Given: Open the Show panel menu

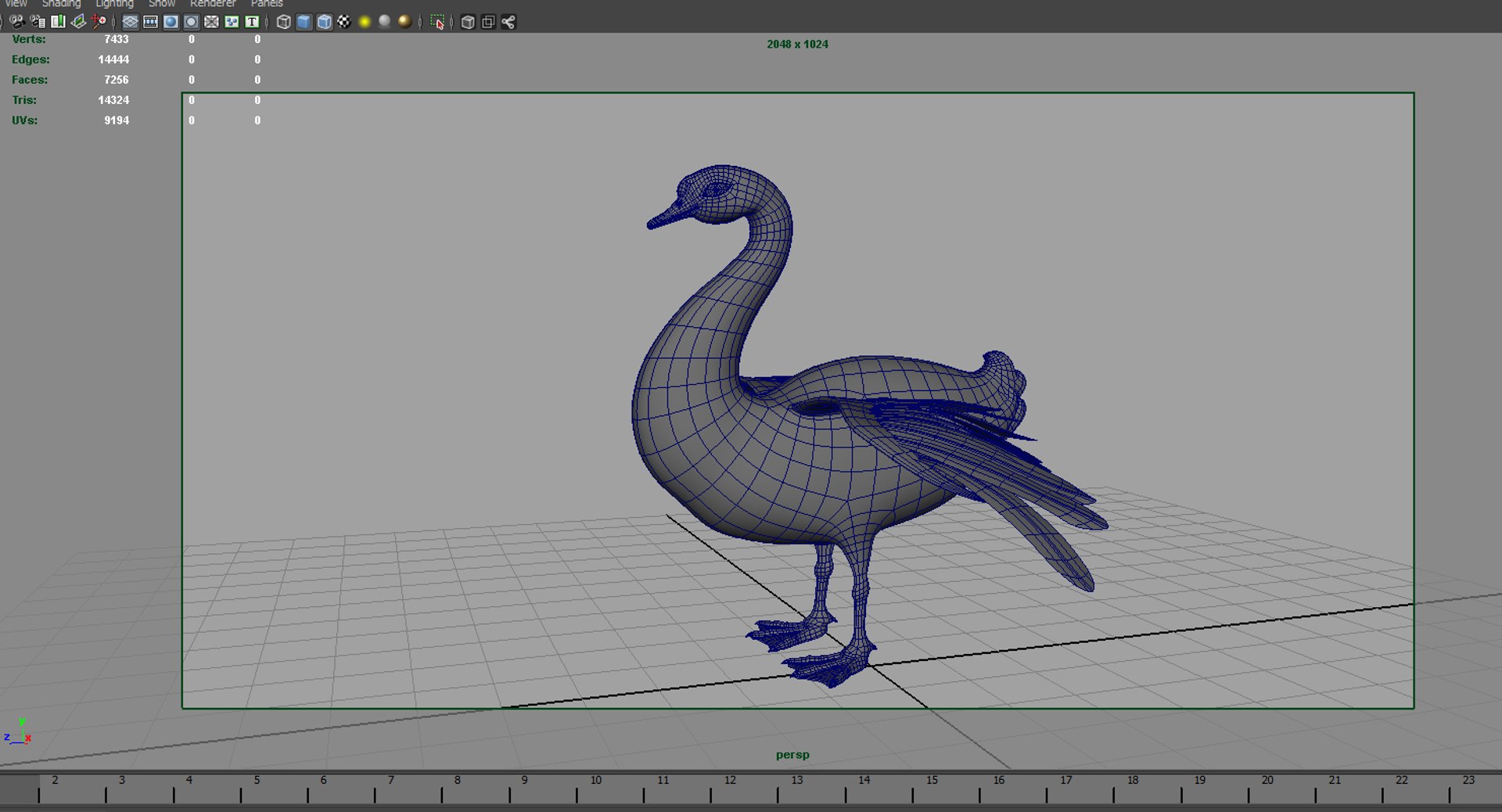Looking at the screenshot, I should click(162, 4).
